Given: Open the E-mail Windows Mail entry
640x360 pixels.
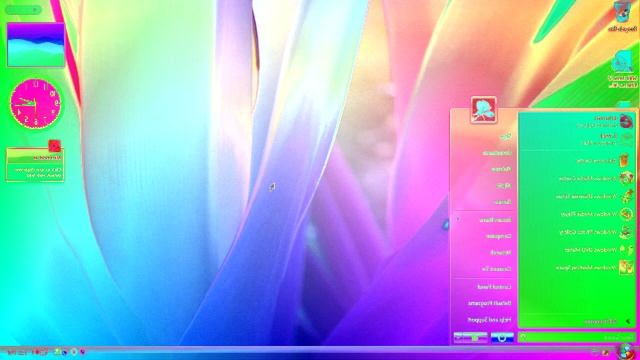Looking at the screenshot, I should pyautogui.click(x=577, y=139).
